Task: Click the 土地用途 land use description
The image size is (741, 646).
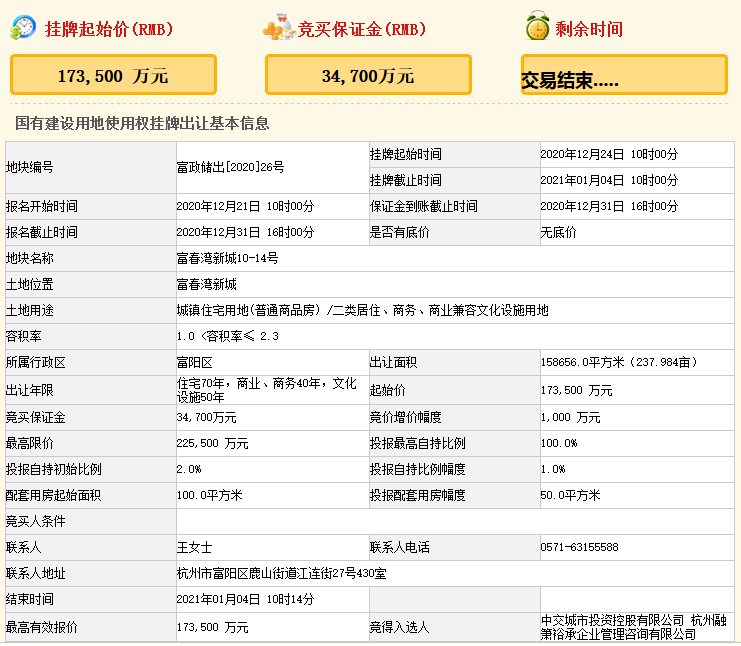Action: click(362, 310)
